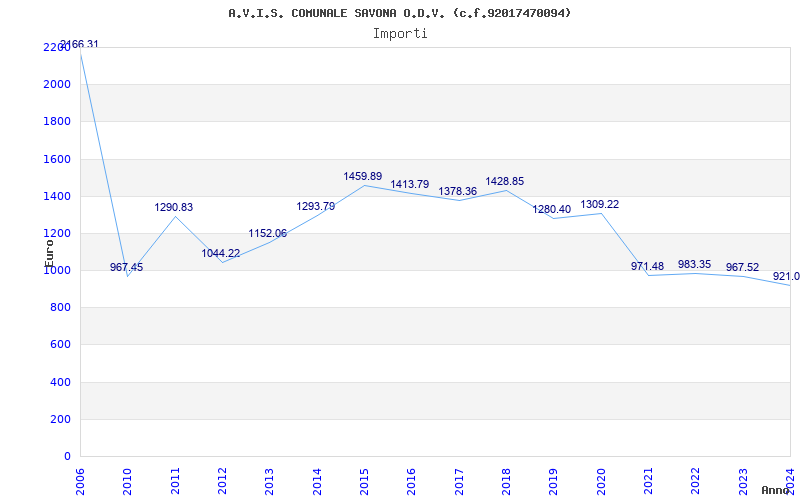
Task: Click the 1428.85 data label
Action: click(505, 182)
